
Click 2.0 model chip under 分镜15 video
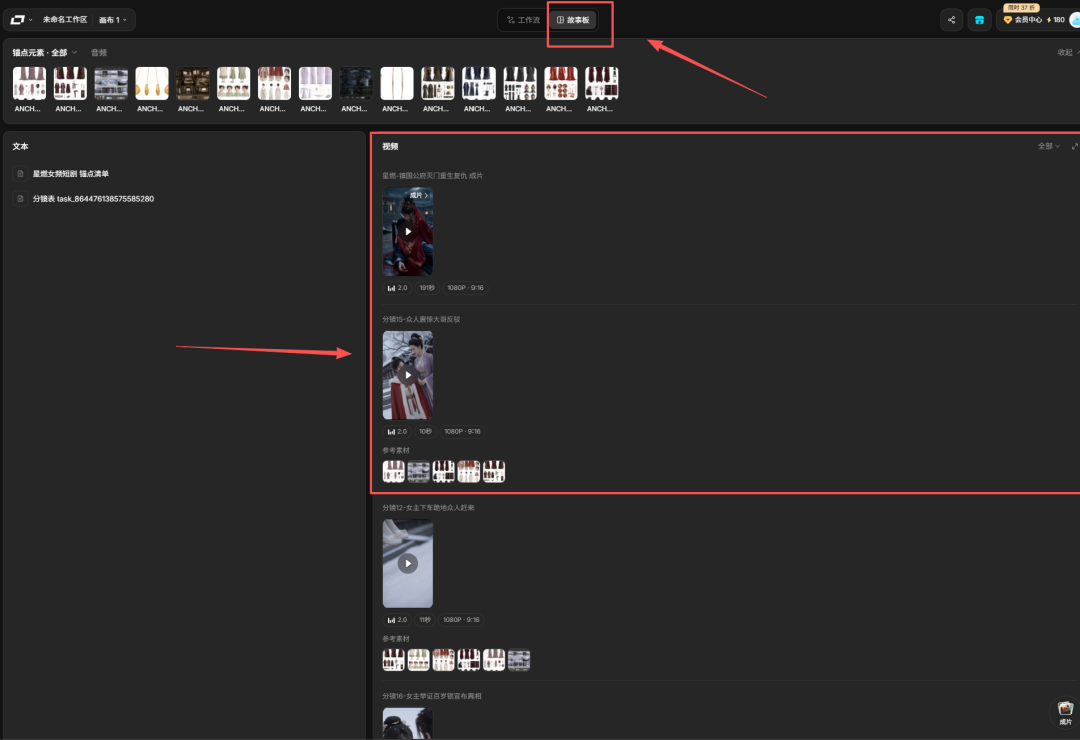point(397,431)
